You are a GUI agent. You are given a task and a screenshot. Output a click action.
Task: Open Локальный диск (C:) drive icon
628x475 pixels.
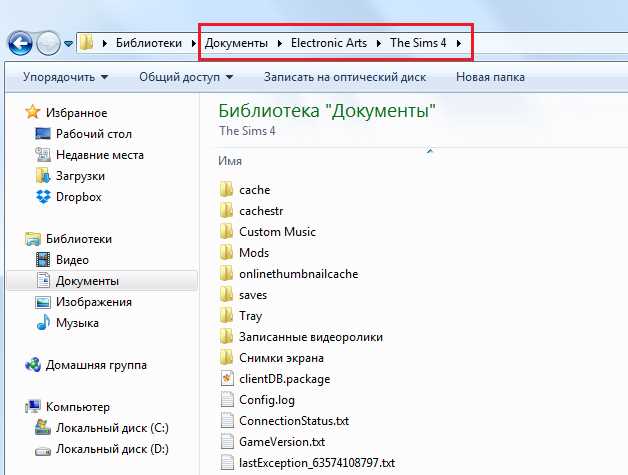43,427
